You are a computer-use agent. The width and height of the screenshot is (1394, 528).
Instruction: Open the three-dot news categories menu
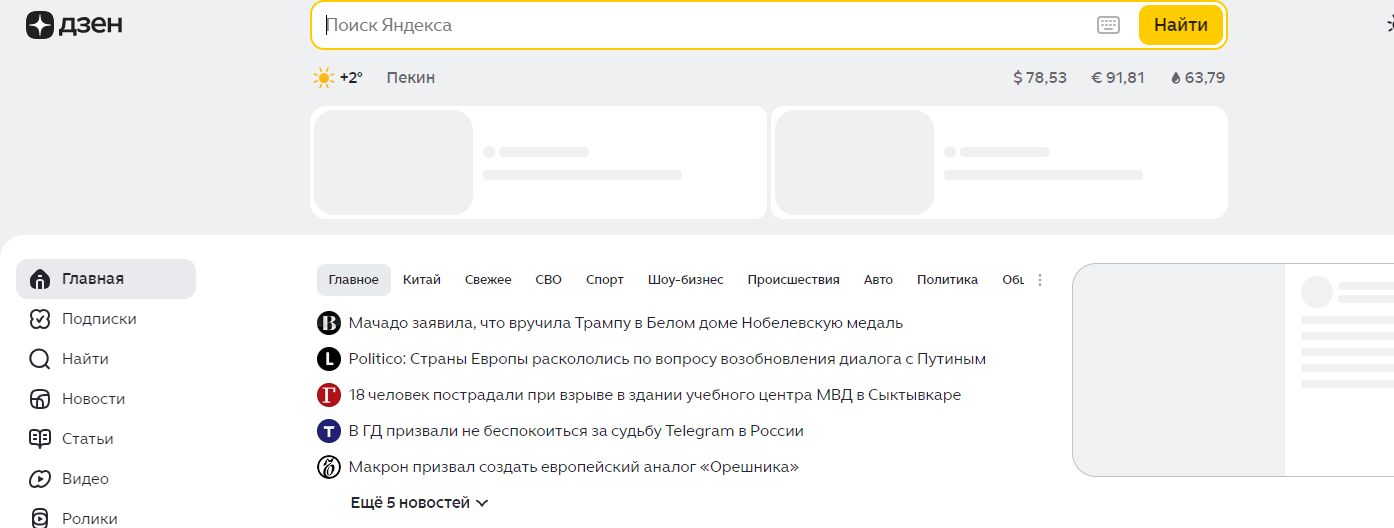1040,280
